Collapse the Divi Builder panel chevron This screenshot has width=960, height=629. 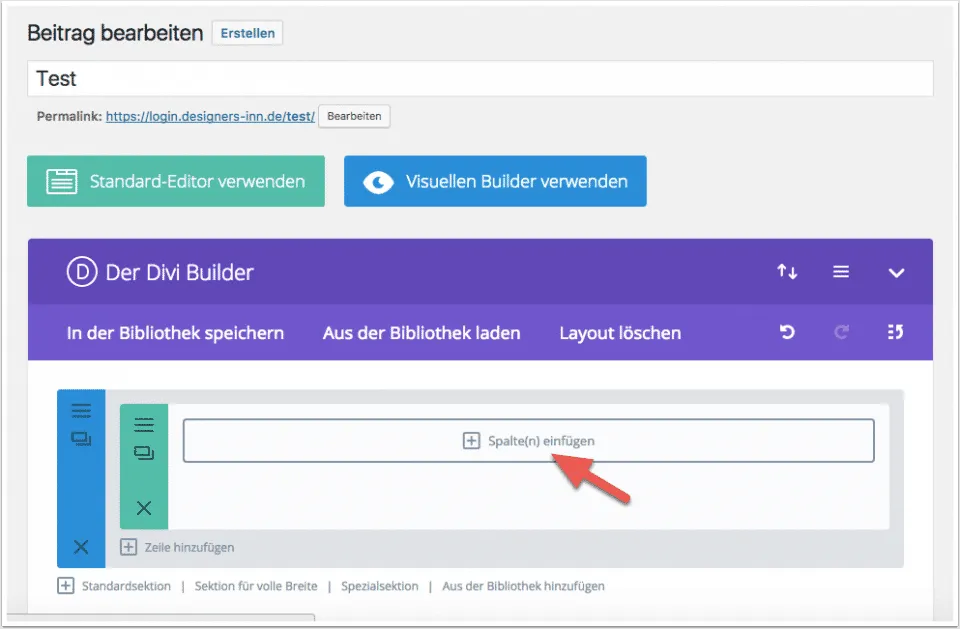click(896, 272)
